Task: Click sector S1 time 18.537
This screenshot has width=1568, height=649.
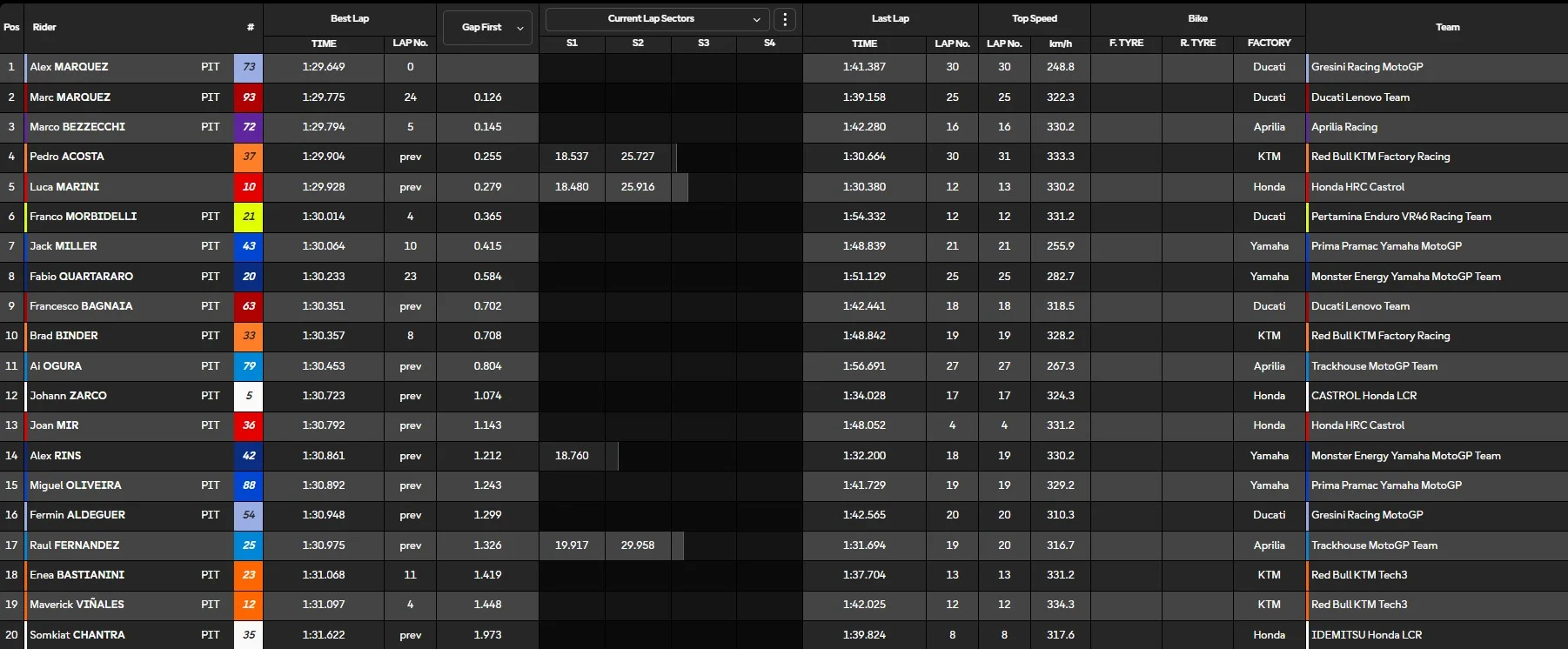Action: [x=572, y=157]
